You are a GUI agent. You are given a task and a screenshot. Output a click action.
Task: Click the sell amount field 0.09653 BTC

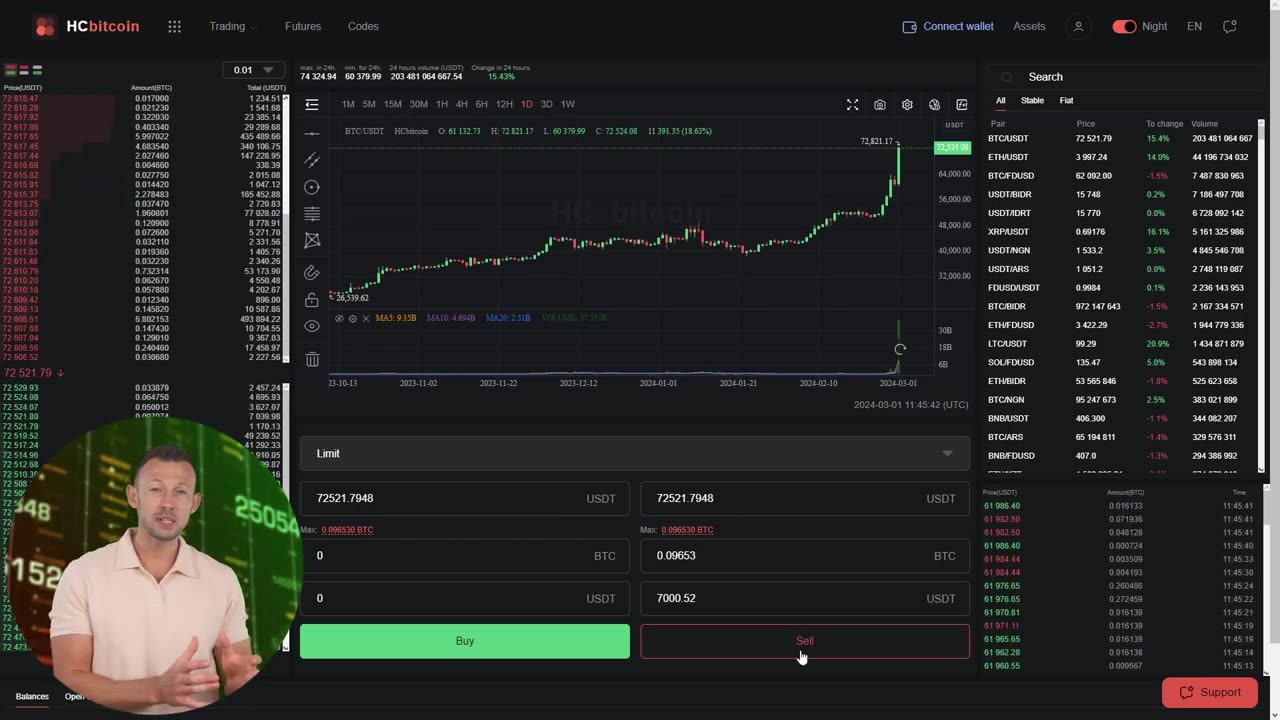[805, 555]
